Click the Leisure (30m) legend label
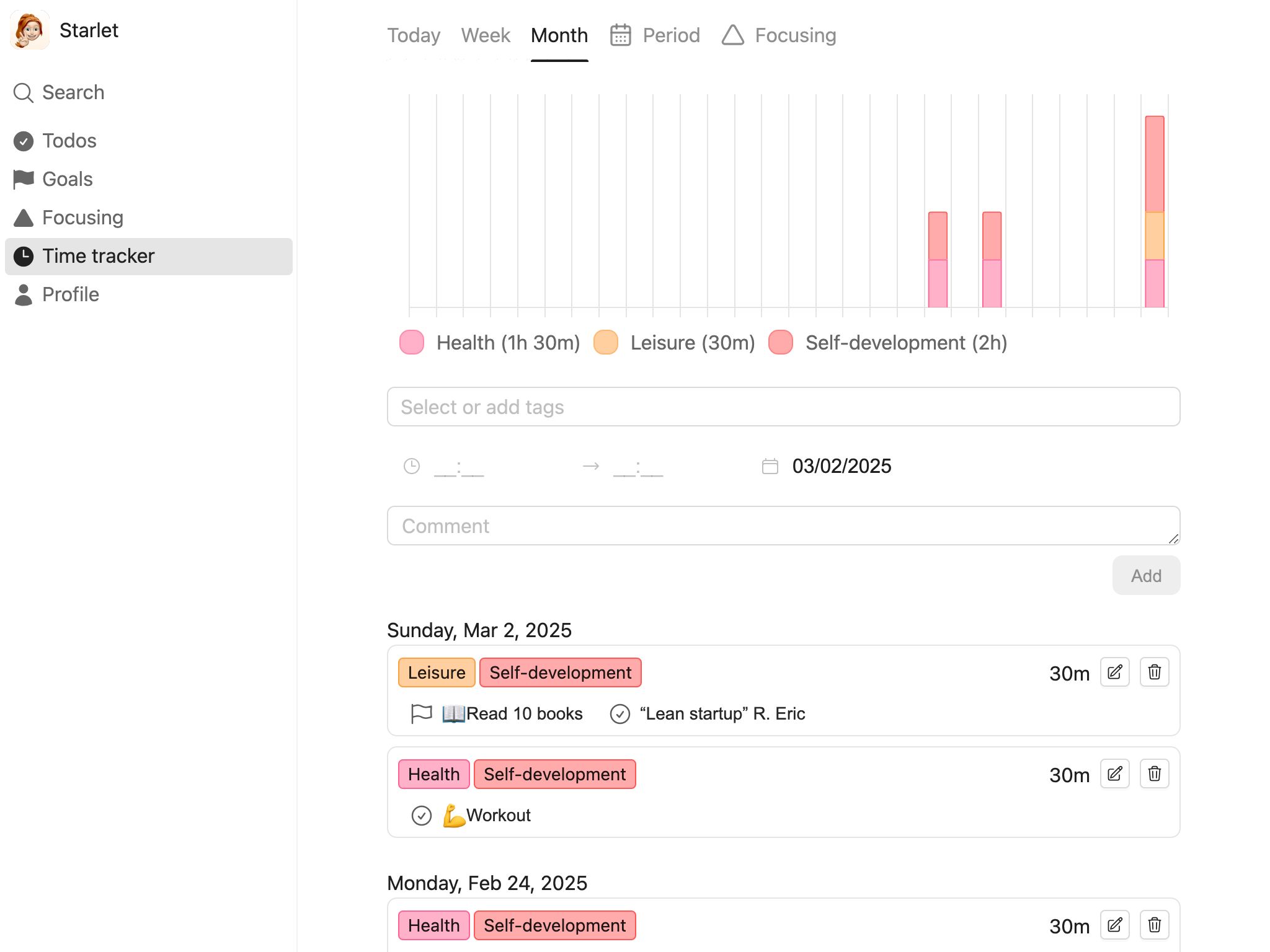Viewport: 1270px width, 952px height. tap(693, 343)
